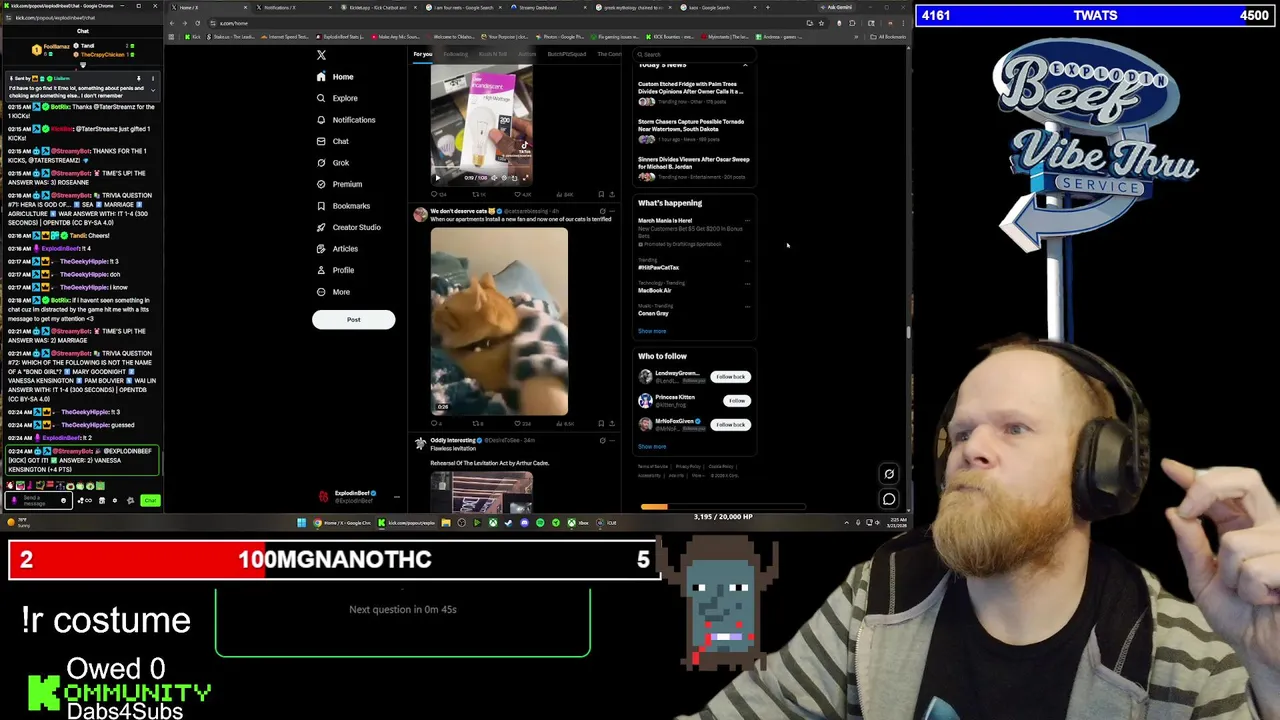Open chat settings gear icon
Image resolution: width=1280 pixels, height=720 pixels.
pyautogui.click(x=130, y=500)
